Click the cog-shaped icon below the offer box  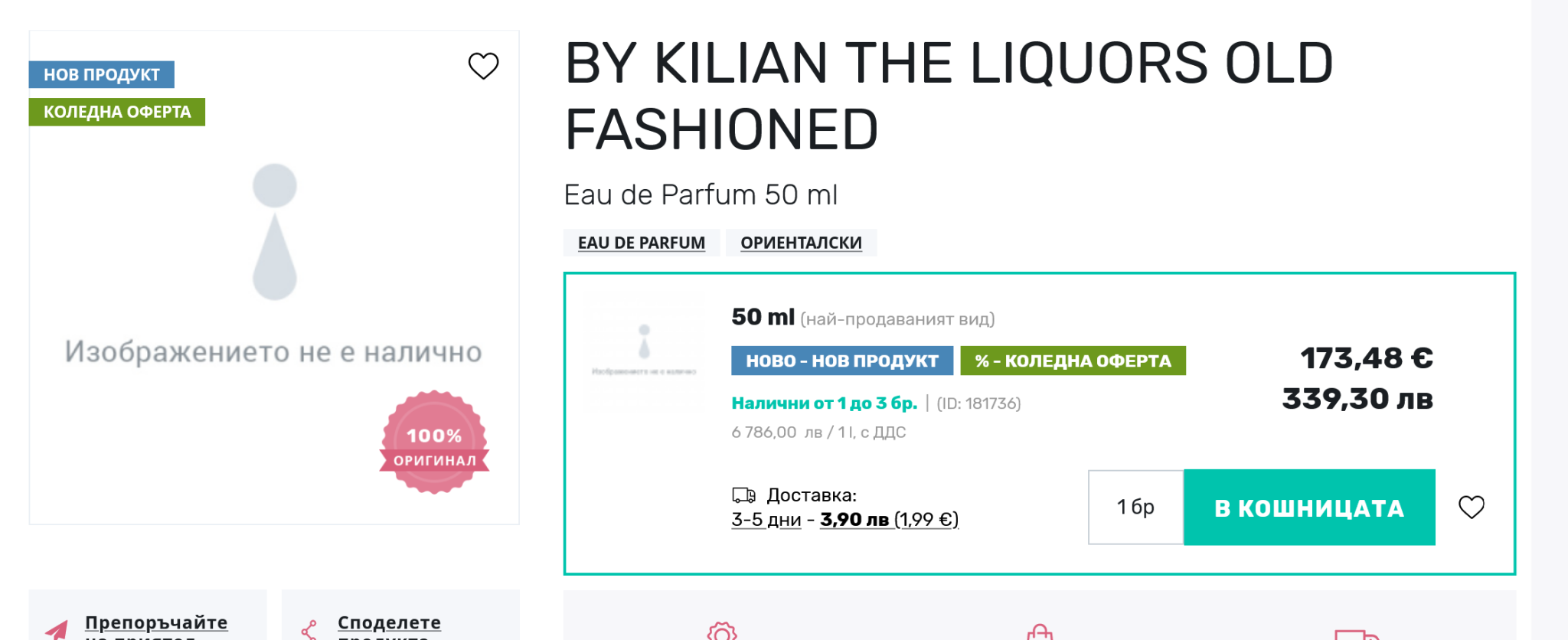(721, 632)
